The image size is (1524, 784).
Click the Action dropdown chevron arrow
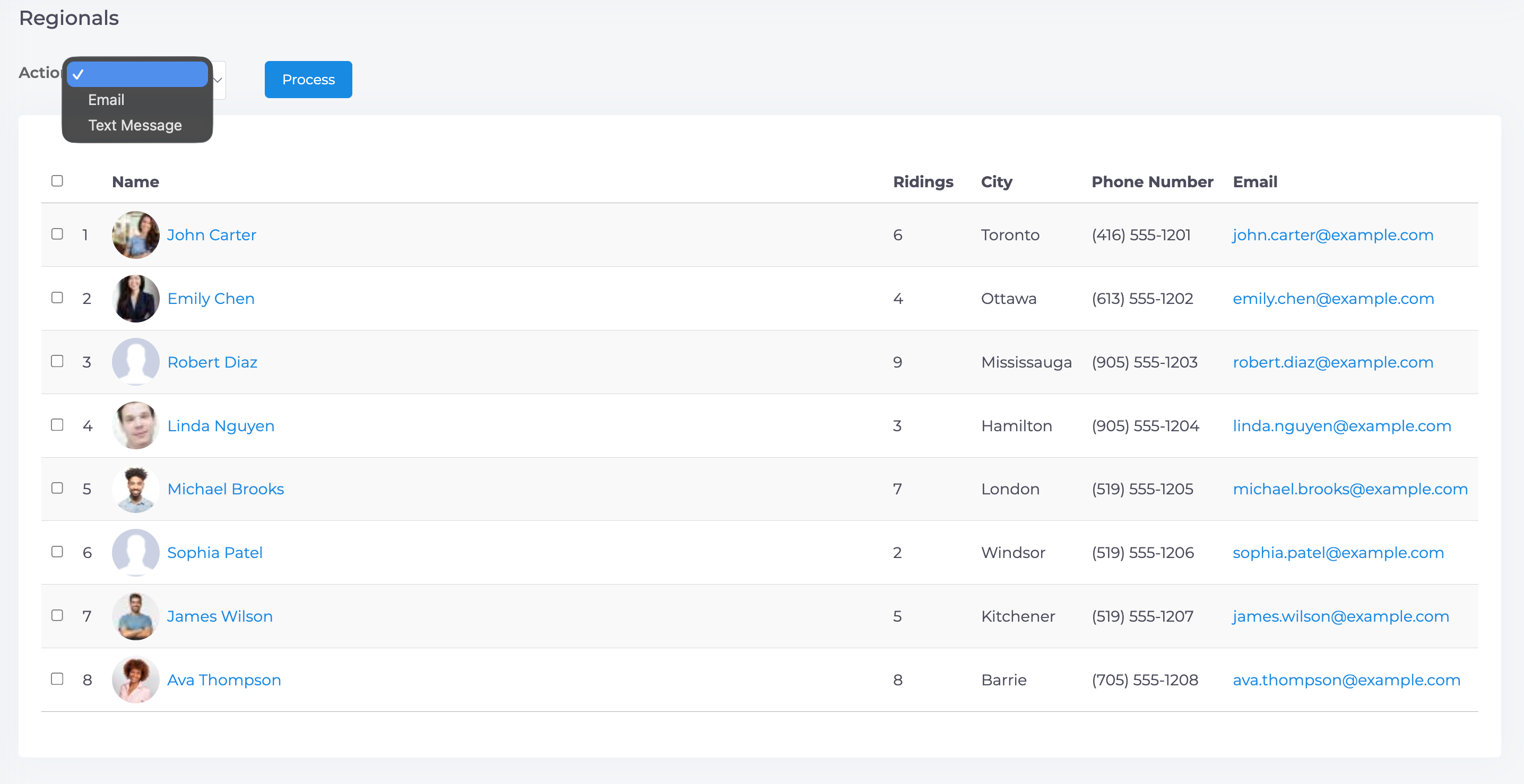(x=218, y=80)
